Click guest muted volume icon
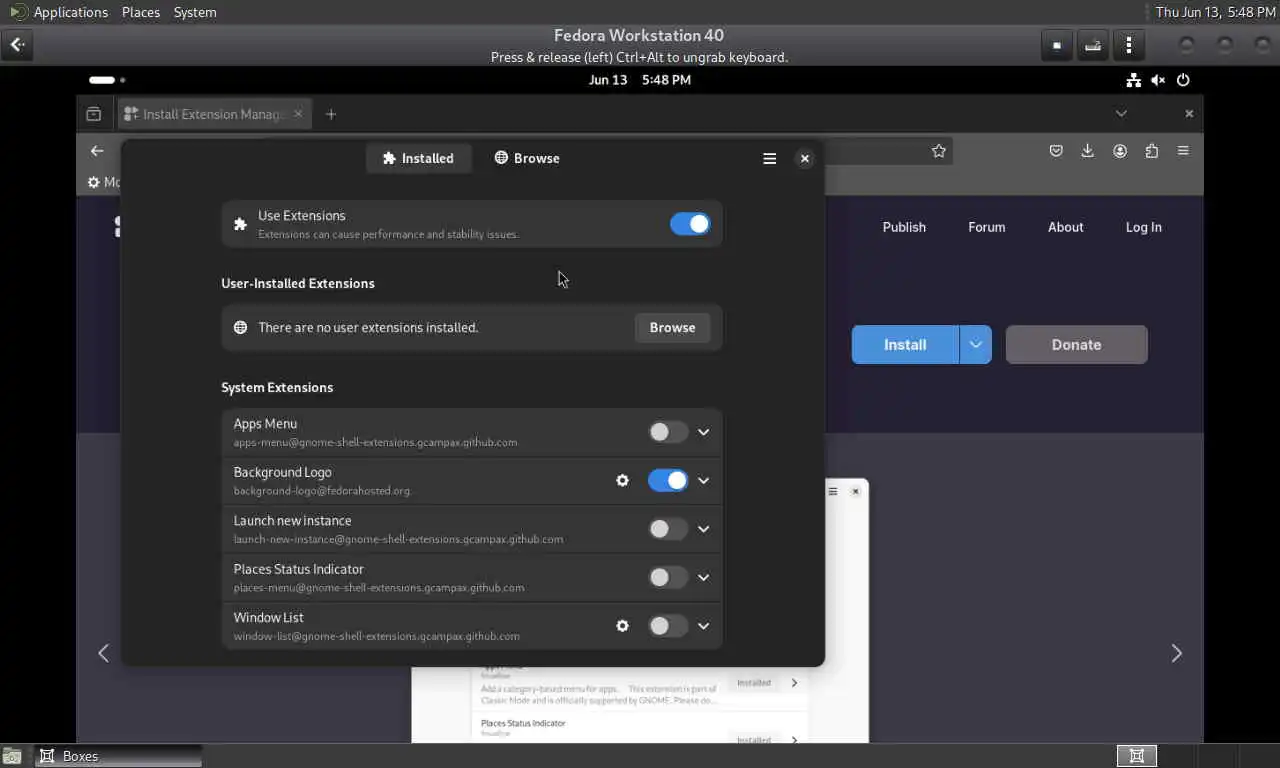This screenshot has width=1280, height=768. click(1158, 80)
